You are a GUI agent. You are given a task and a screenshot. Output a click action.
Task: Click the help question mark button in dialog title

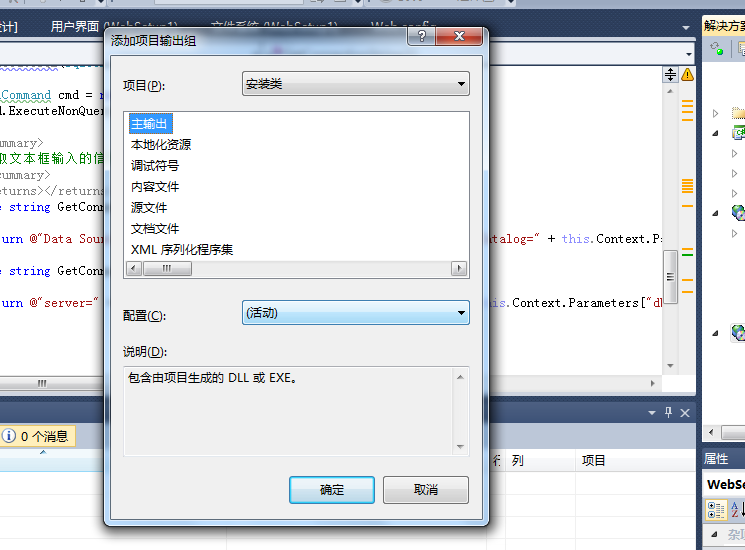coord(421,36)
